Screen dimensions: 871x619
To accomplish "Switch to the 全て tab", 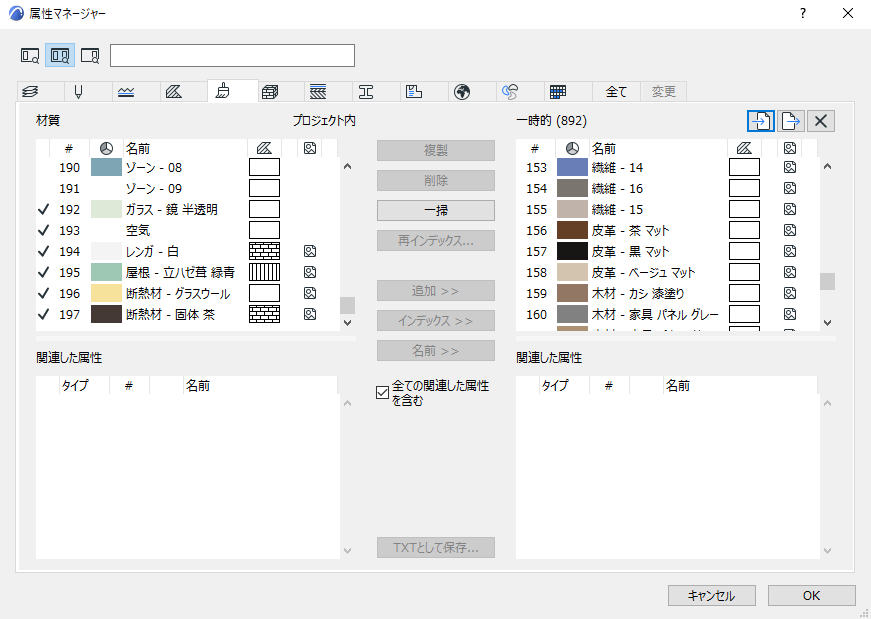I will [616, 92].
